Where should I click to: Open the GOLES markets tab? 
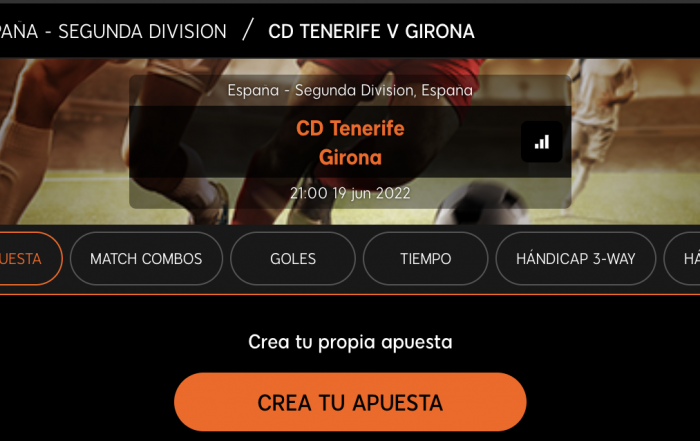click(293, 258)
